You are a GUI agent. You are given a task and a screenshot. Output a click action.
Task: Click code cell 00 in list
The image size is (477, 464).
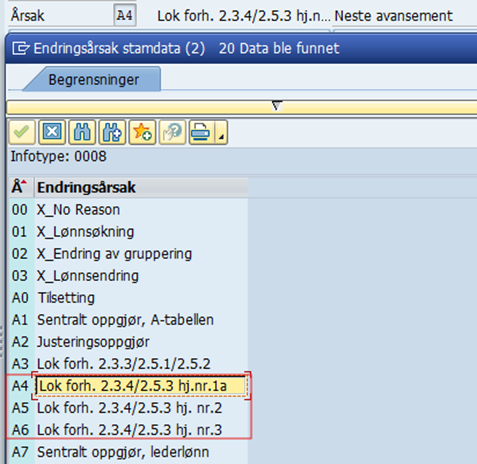pyautogui.click(x=20, y=210)
